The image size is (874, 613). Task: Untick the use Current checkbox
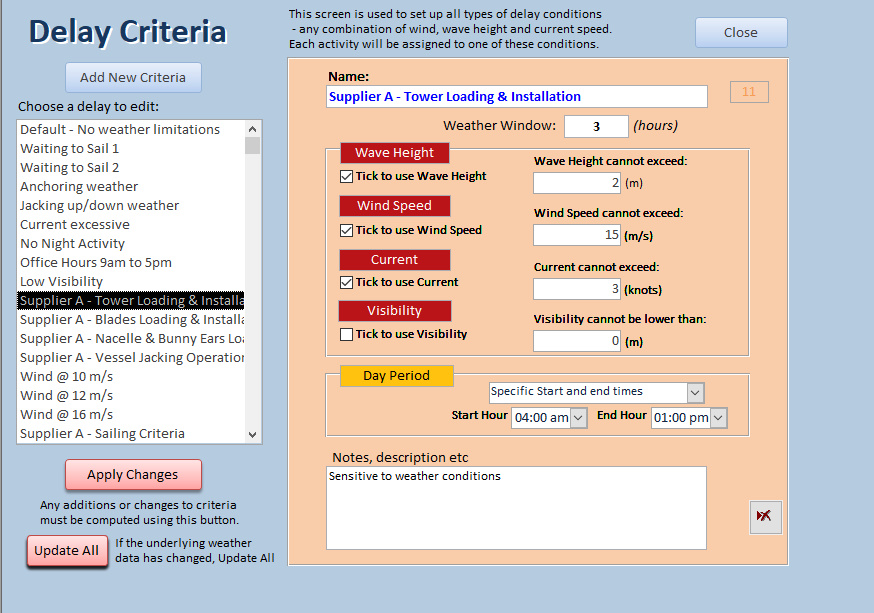(x=347, y=283)
